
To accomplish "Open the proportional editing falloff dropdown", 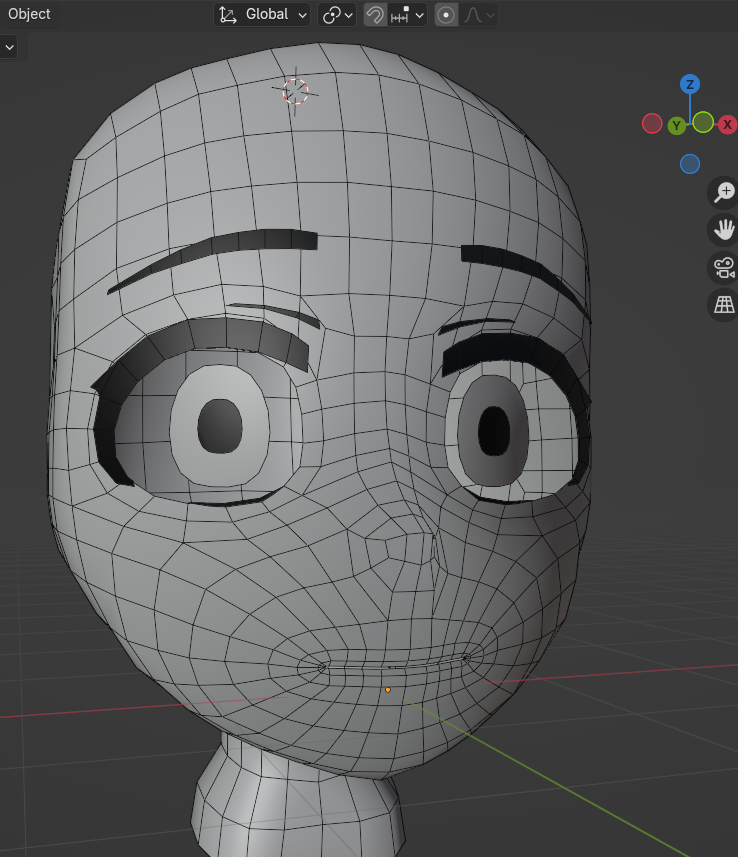I will point(478,15).
